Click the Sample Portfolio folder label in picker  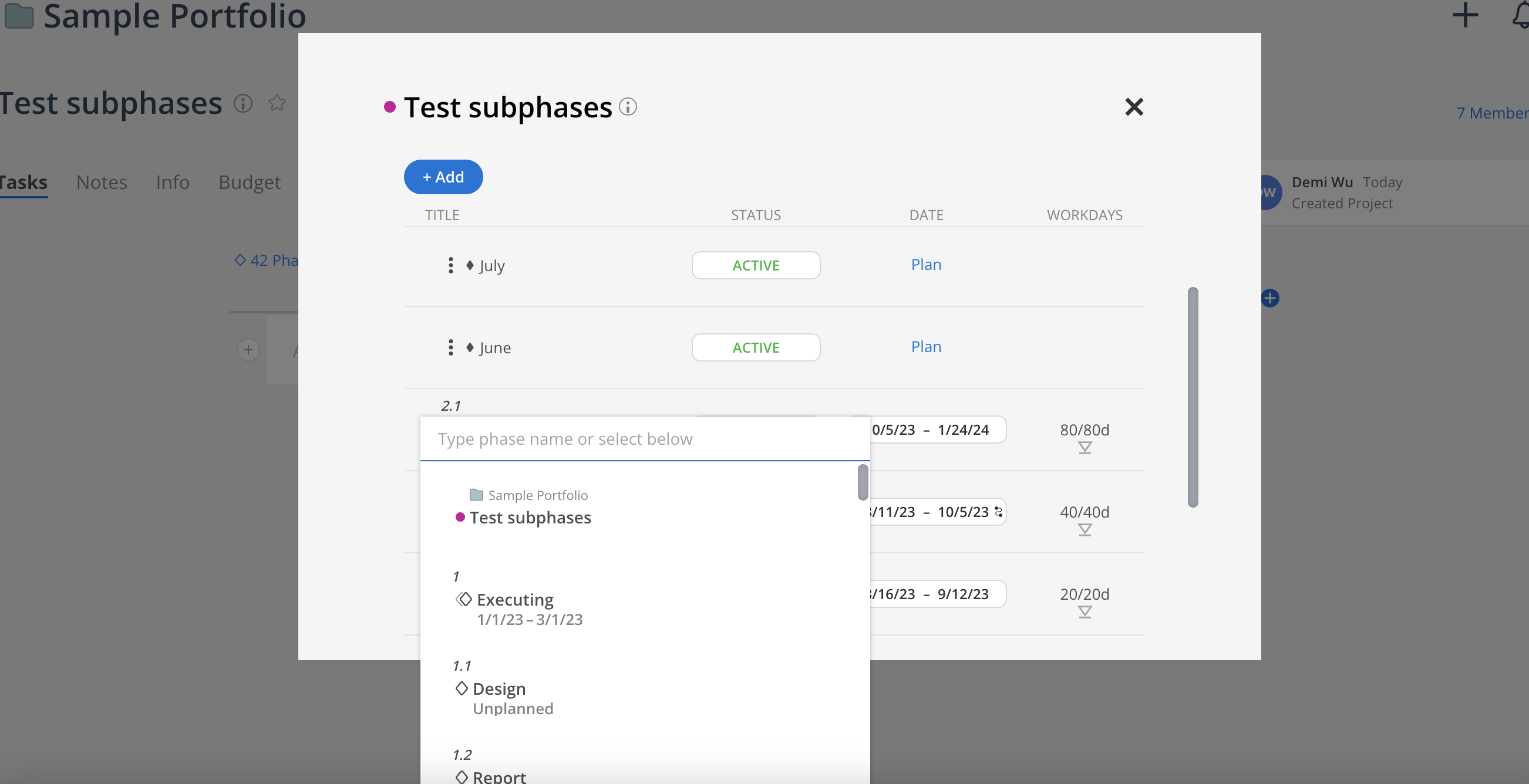pos(538,495)
